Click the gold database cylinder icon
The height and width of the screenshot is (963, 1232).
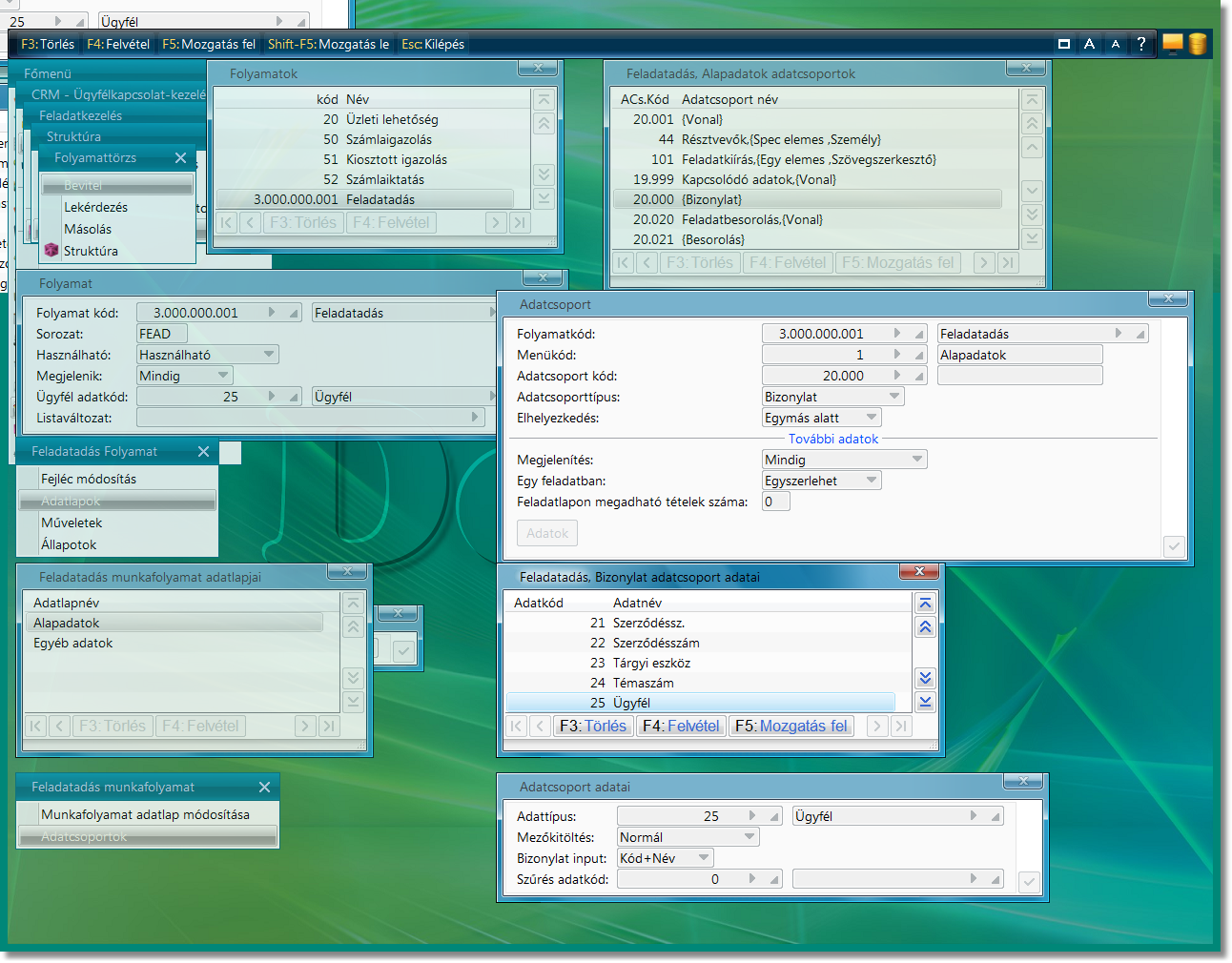pyautogui.click(x=1198, y=43)
